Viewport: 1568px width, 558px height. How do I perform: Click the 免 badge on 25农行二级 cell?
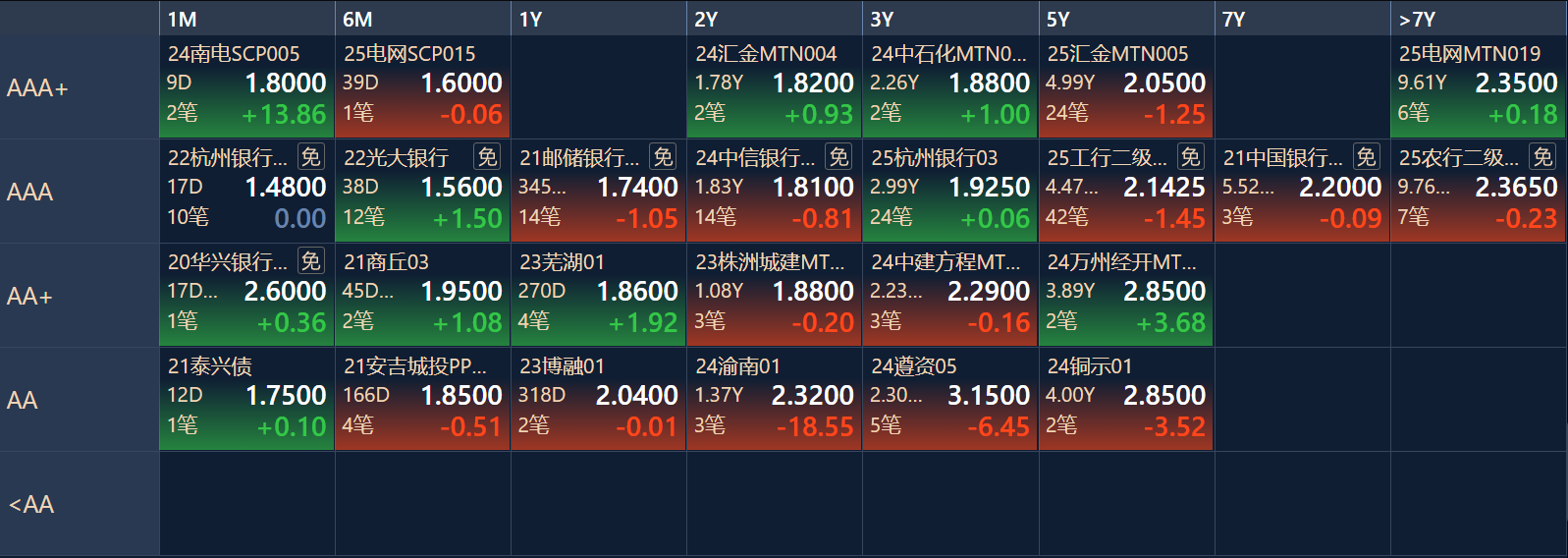[1542, 157]
